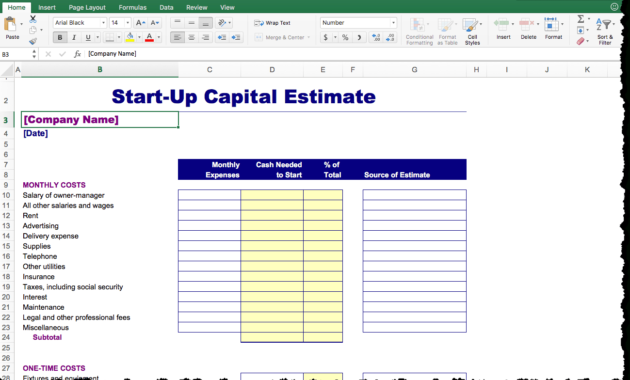Image resolution: width=630 pixels, height=380 pixels.
Task: Center text horizontally
Action: 192,37
